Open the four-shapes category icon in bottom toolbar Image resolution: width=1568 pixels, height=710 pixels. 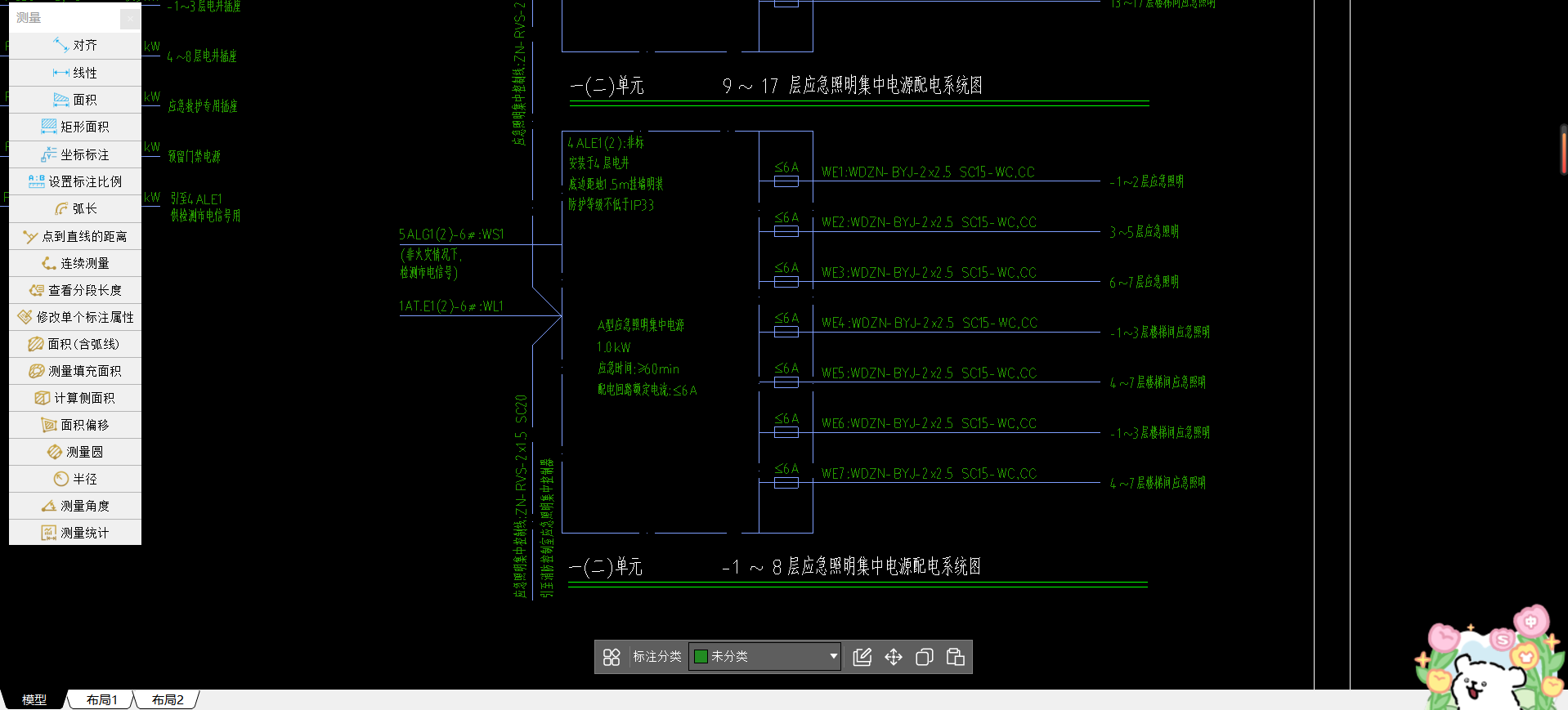click(x=612, y=657)
